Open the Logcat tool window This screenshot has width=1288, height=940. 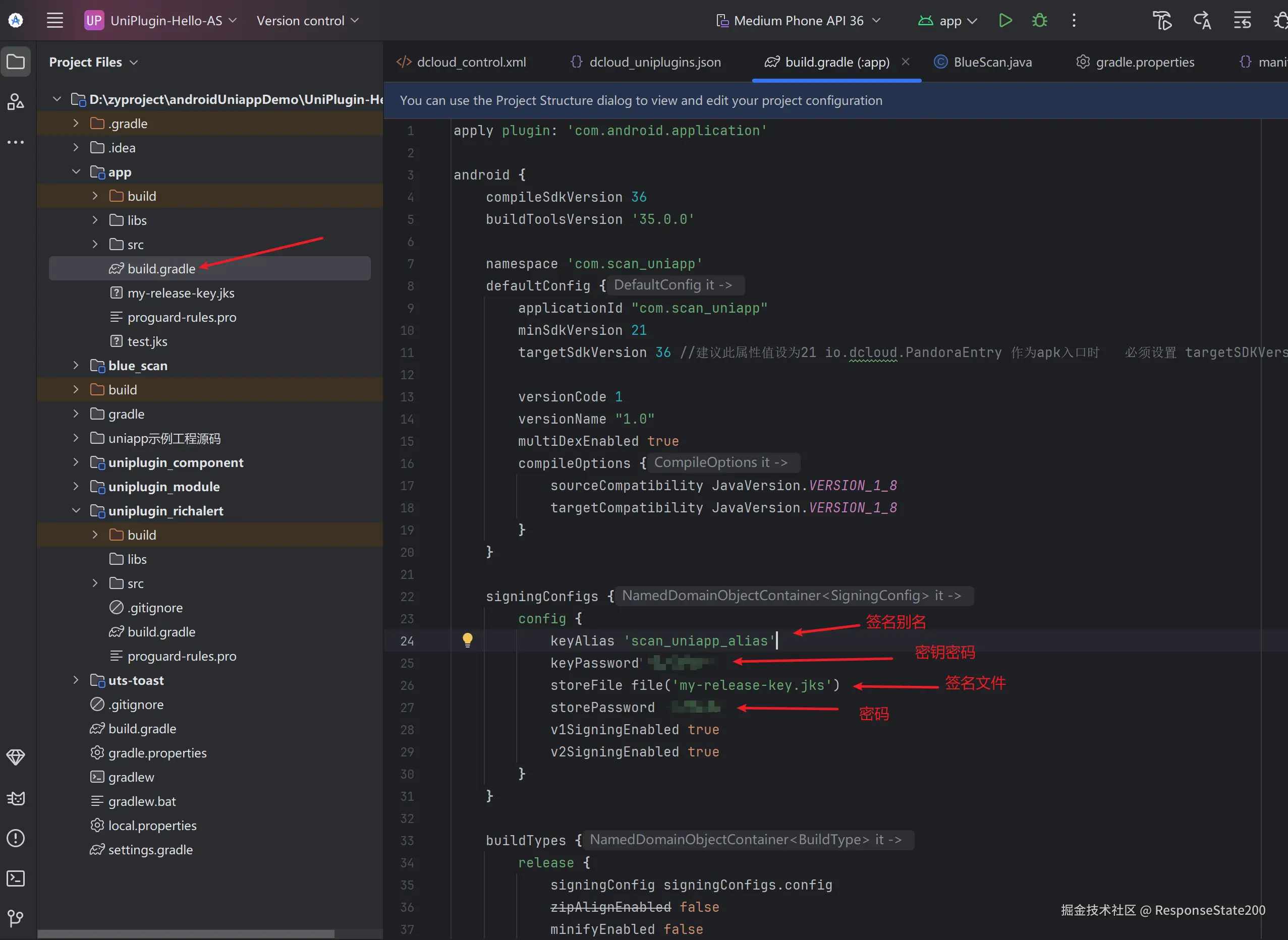coord(15,798)
